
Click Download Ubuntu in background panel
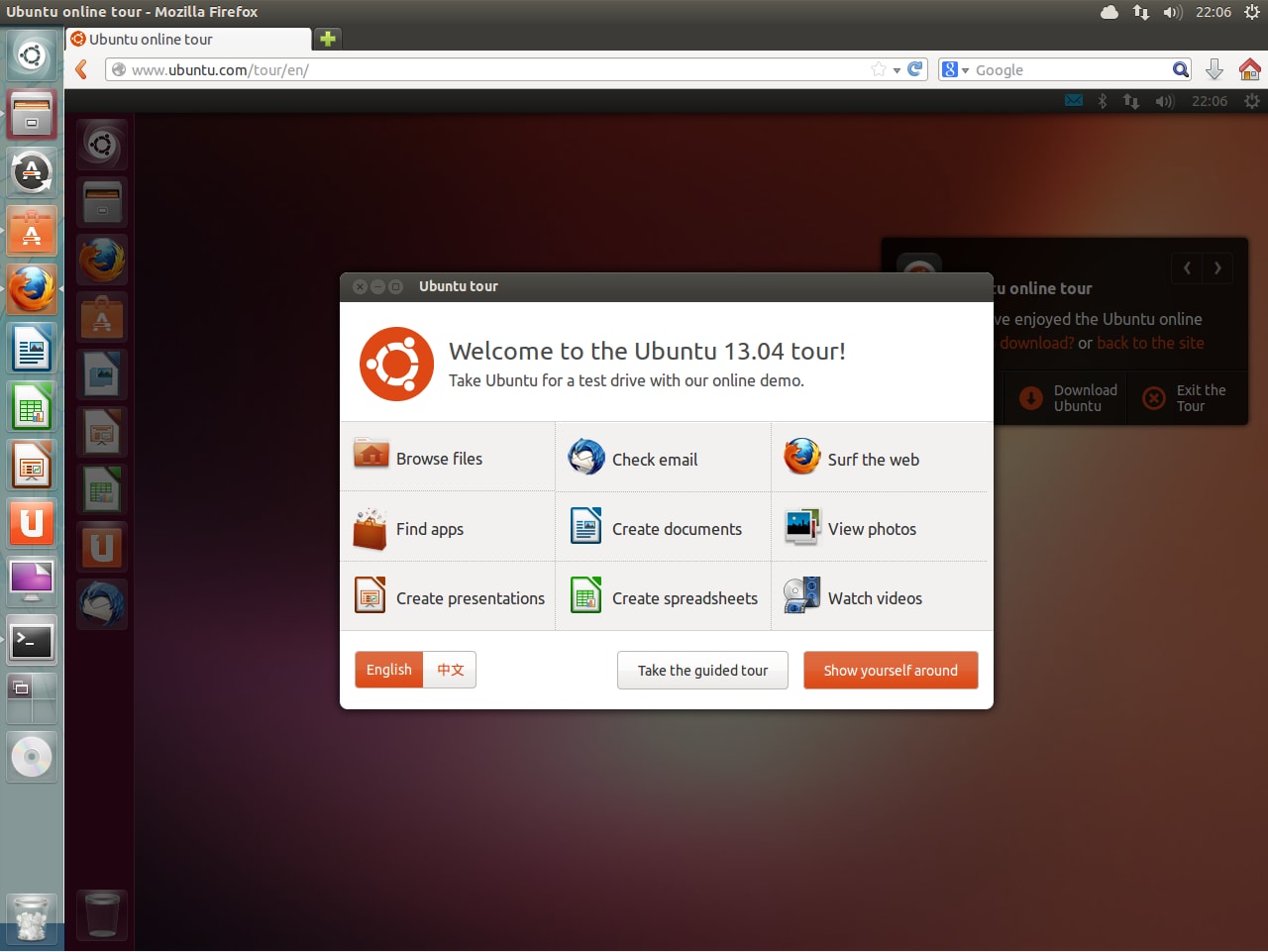(1068, 398)
